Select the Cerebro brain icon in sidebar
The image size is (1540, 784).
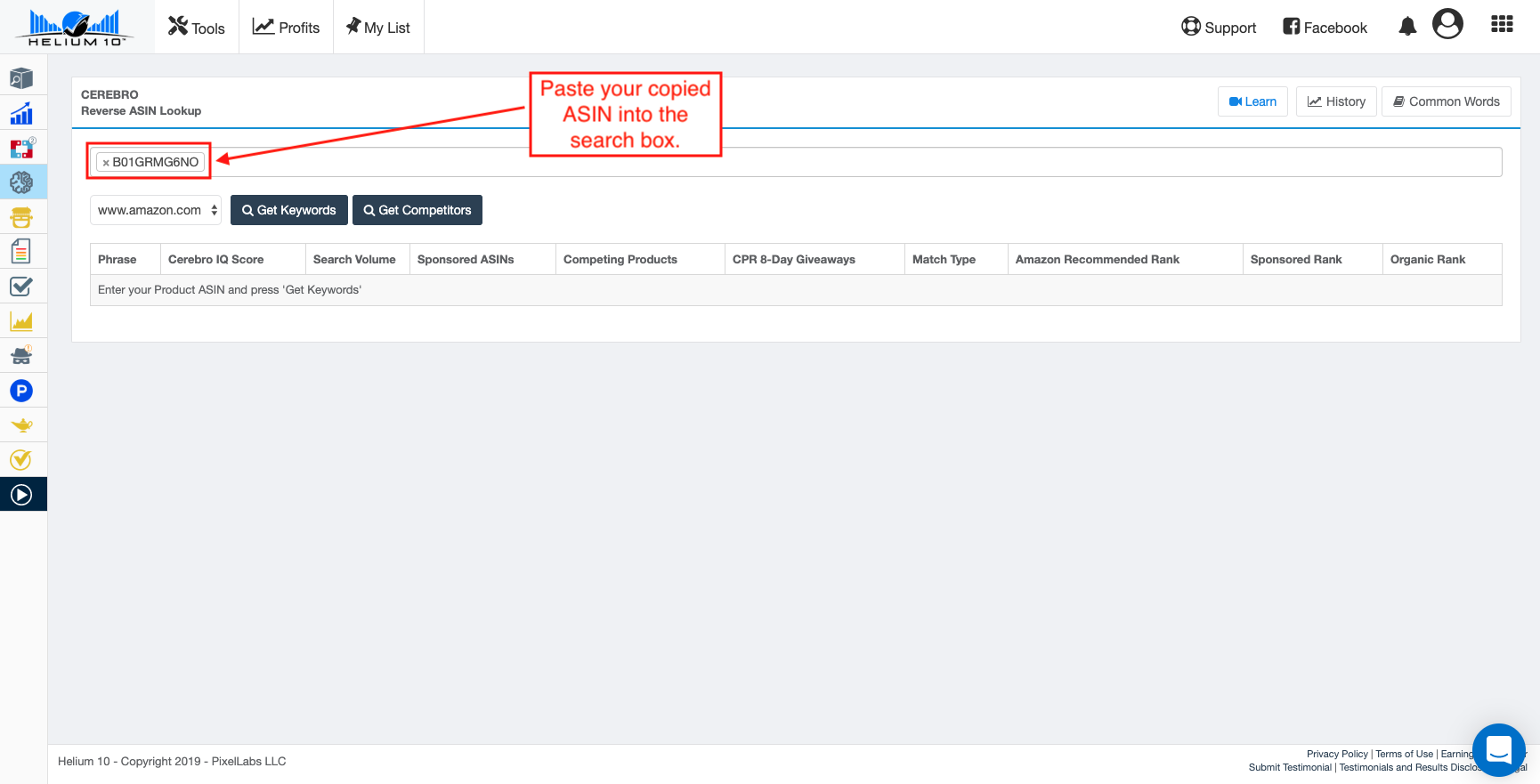(x=21, y=182)
